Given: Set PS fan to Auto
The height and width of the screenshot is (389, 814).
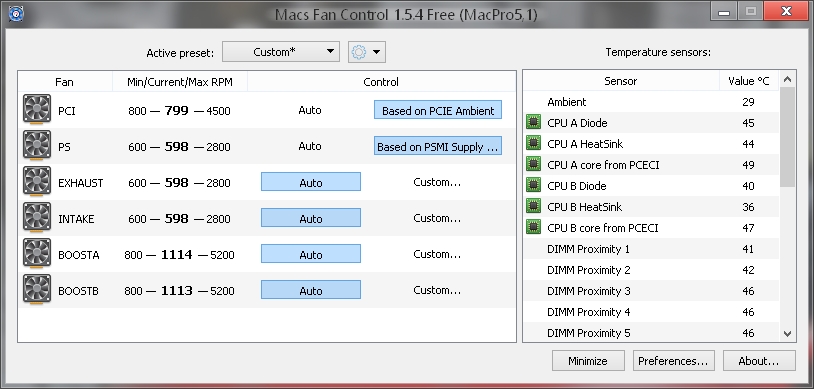Looking at the screenshot, I should coord(310,146).
